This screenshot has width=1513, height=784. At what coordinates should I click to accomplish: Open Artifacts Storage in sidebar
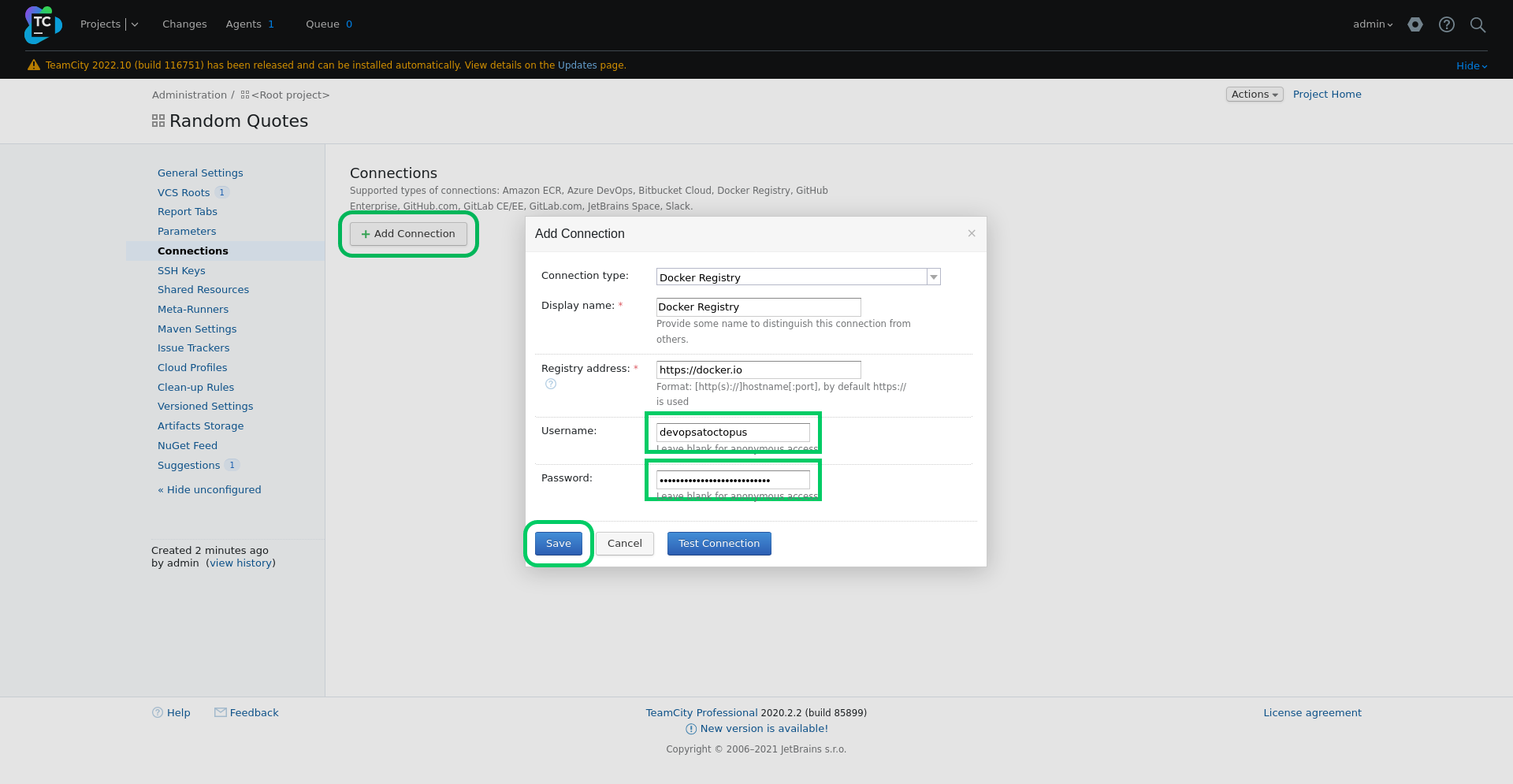coord(201,425)
